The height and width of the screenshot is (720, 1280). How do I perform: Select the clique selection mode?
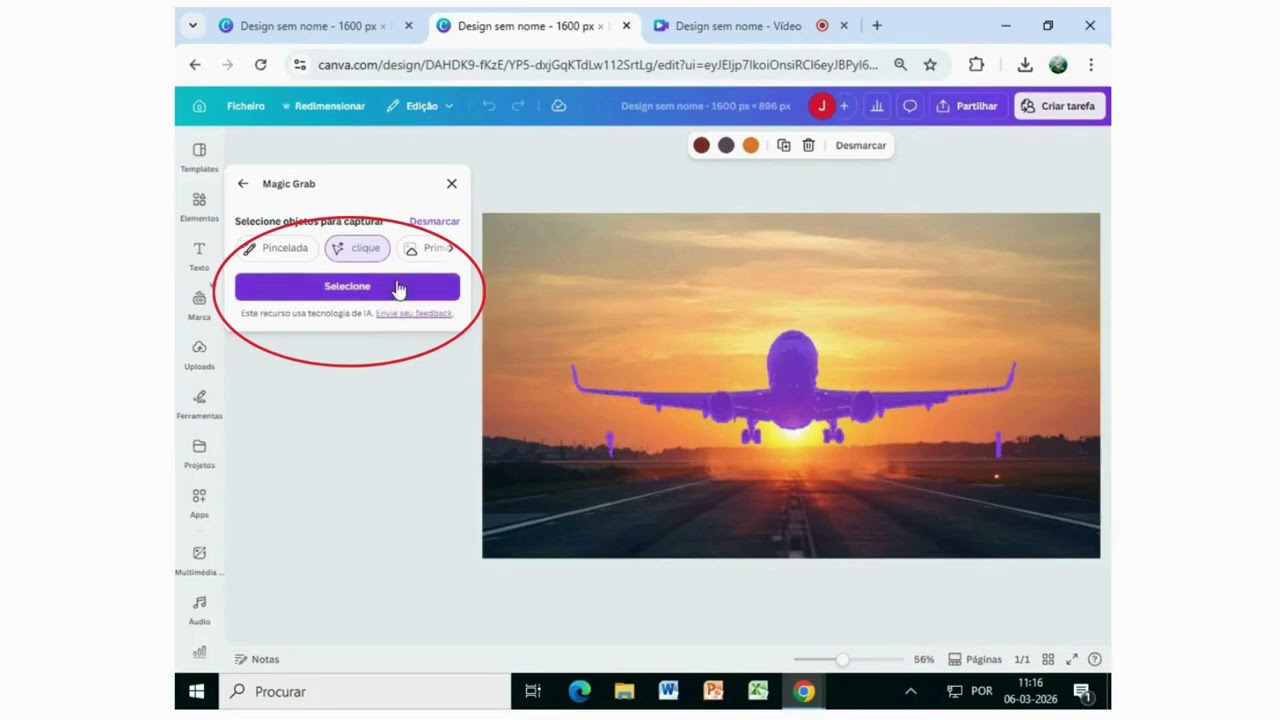tap(357, 248)
